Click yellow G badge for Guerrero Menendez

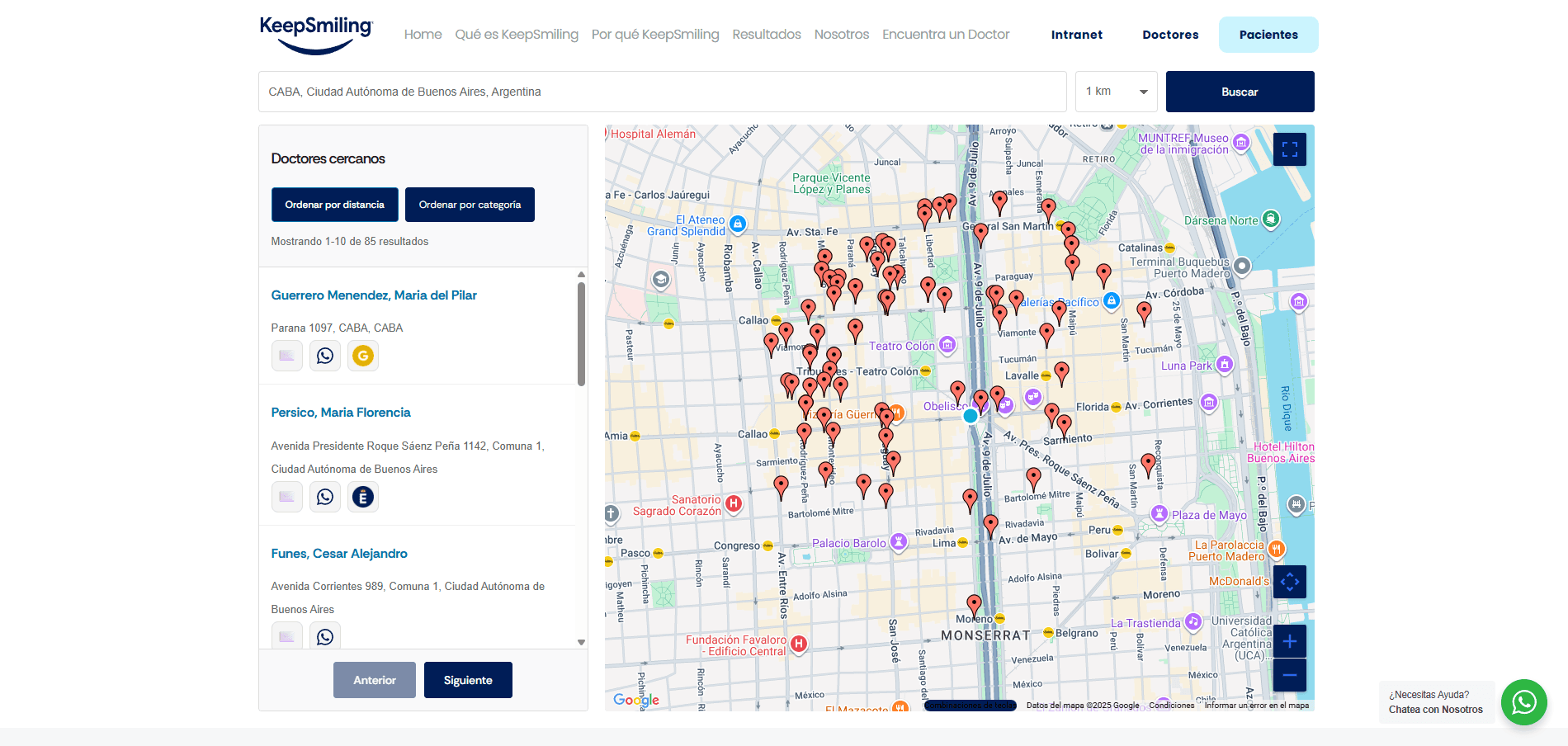coord(363,356)
